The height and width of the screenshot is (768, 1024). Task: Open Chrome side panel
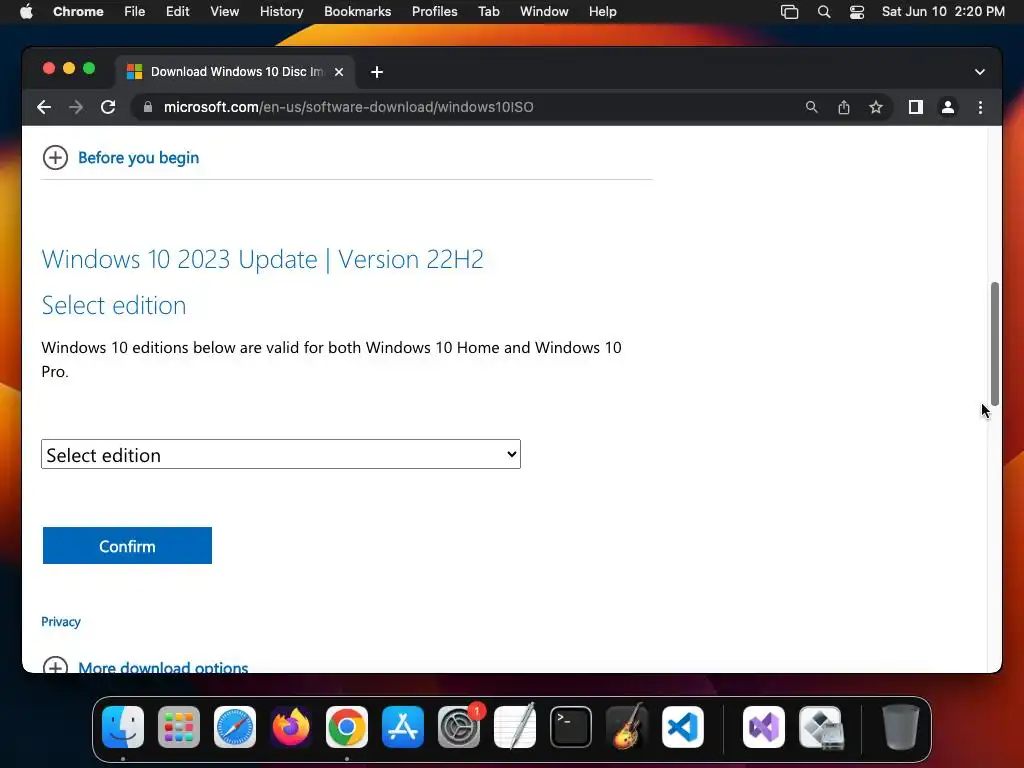coord(916,107)
